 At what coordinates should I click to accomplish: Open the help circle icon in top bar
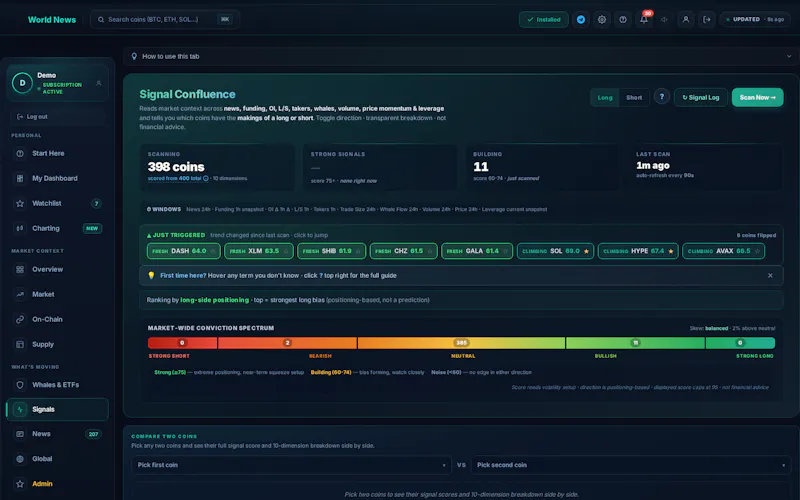click(623, 19)
